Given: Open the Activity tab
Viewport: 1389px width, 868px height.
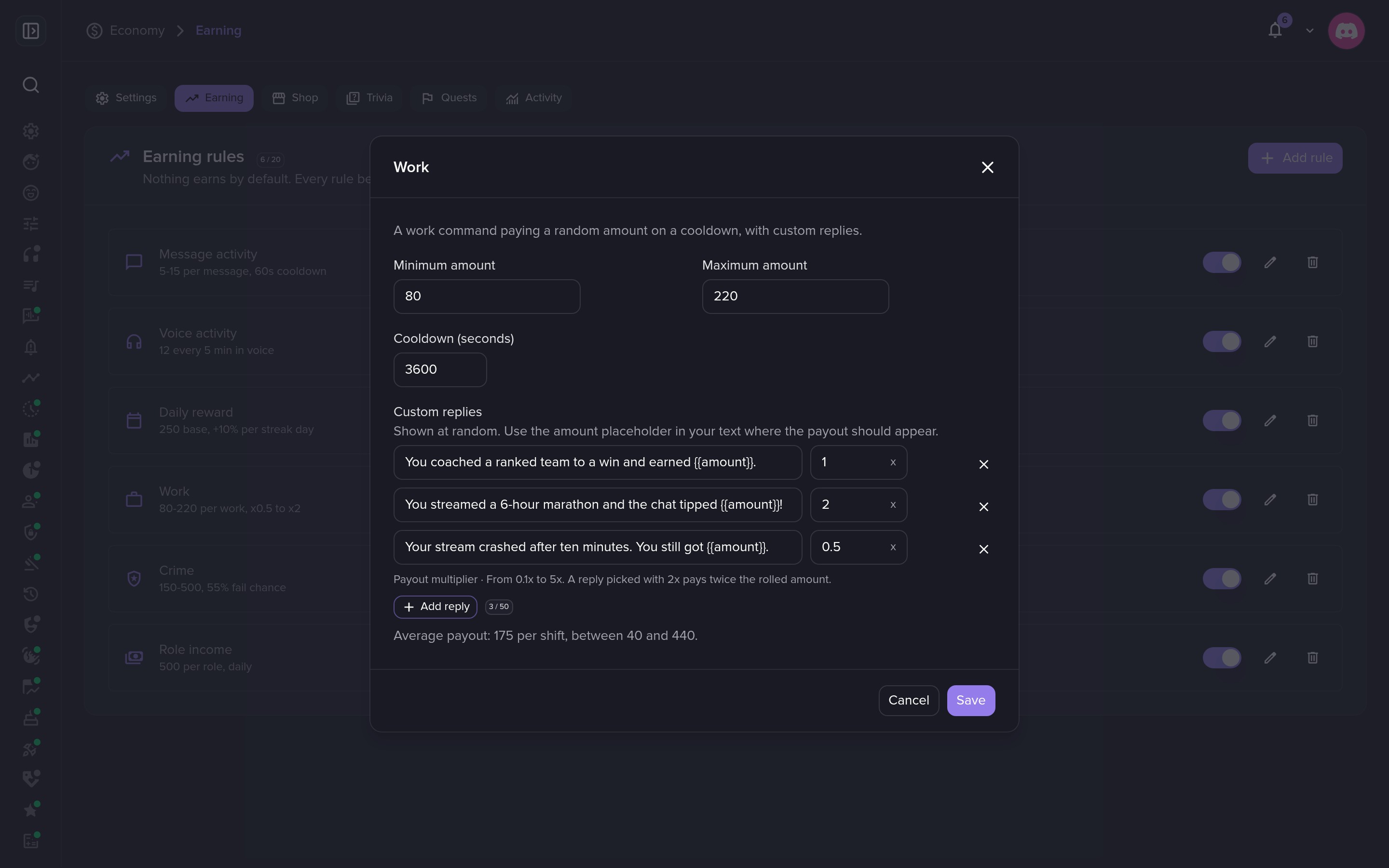Looking at the screenshot, I should (x=534, y=98).
